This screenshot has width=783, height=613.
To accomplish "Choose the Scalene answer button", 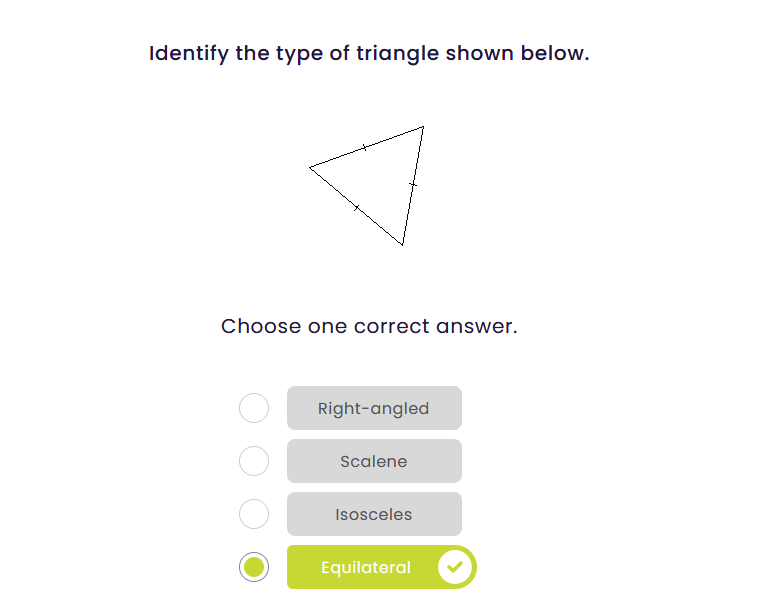I will click(x=374, y=461).
